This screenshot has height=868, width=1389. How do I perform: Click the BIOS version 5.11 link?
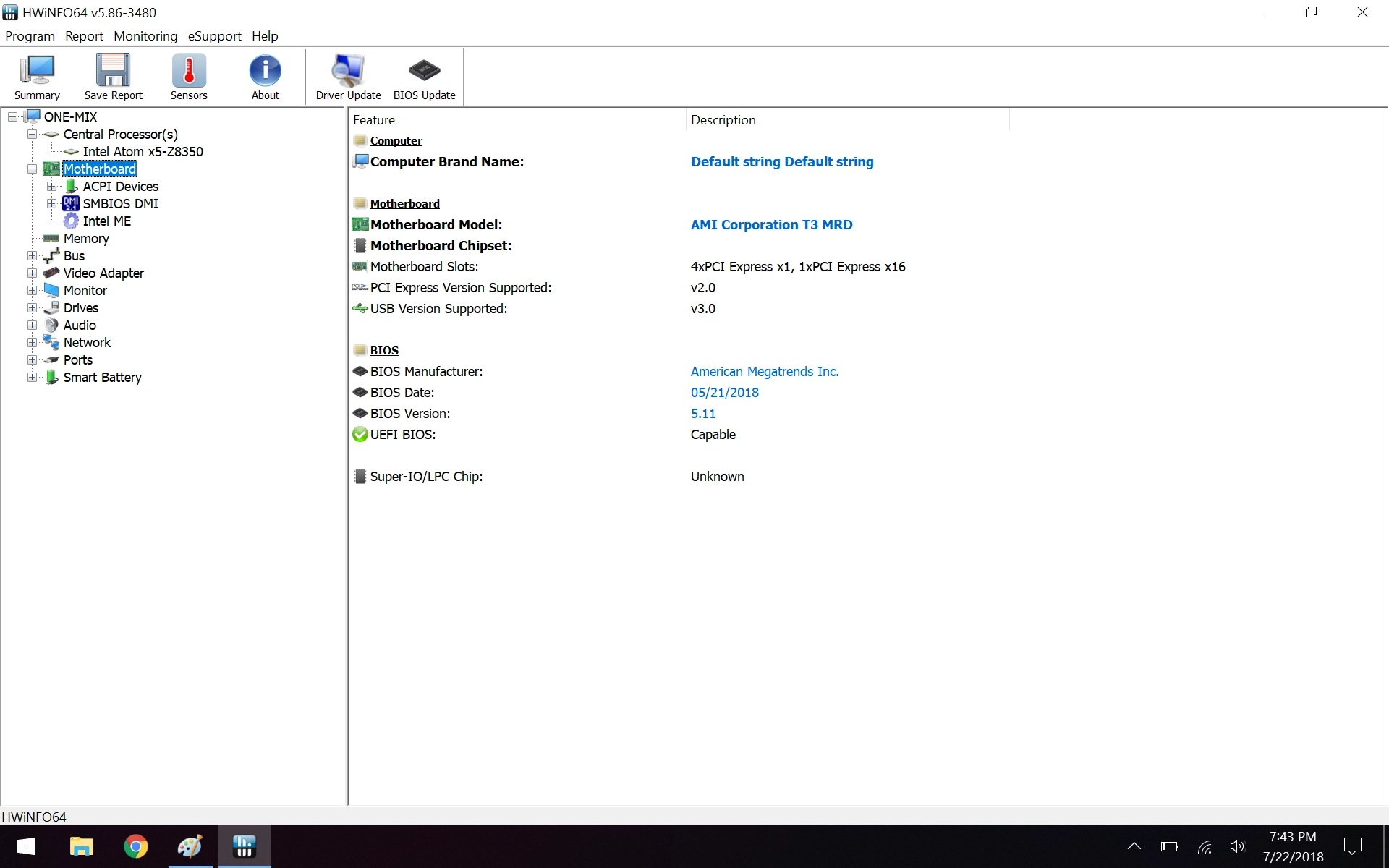(x=703, y=414)
